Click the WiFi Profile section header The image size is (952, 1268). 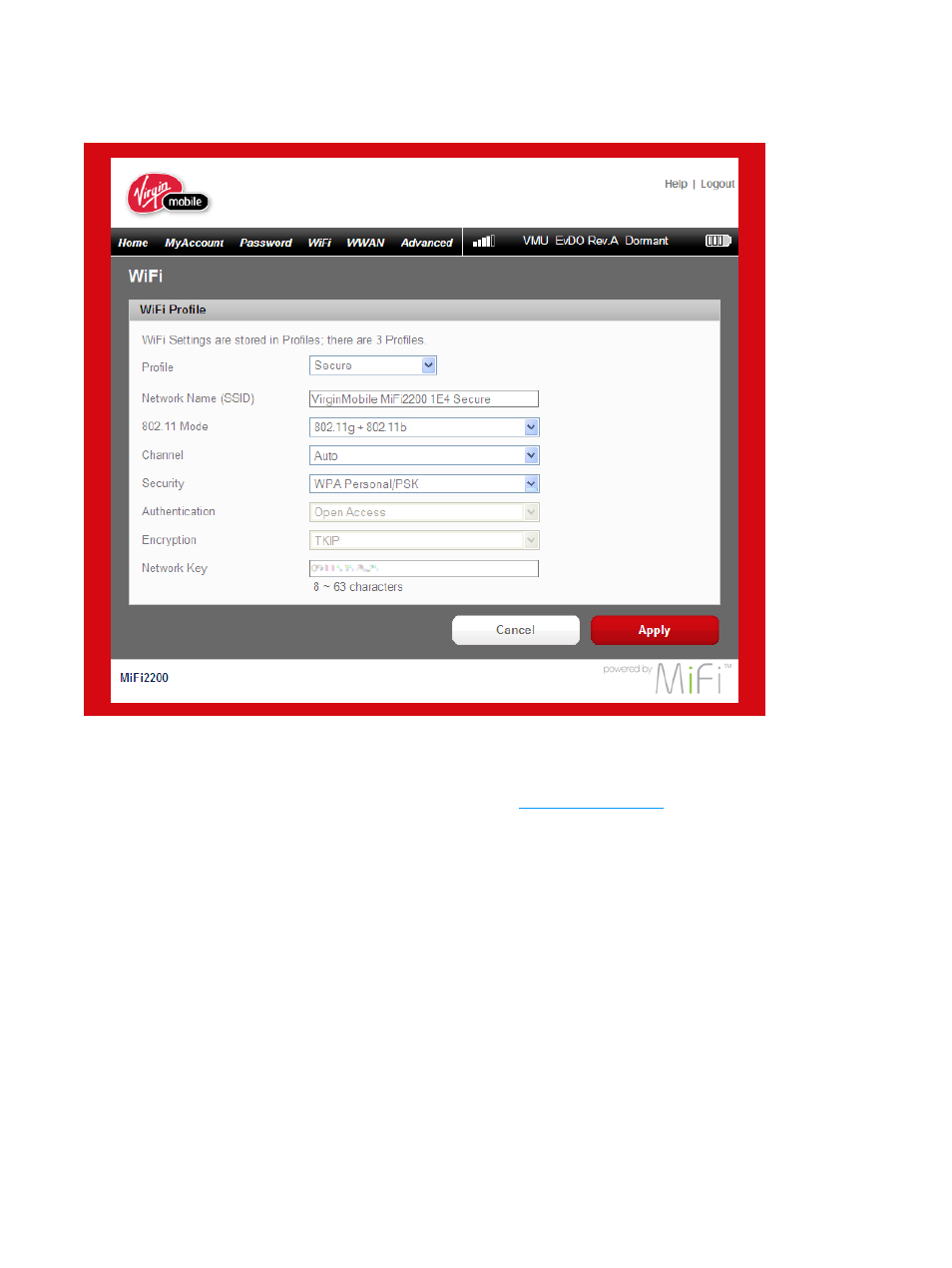[424, 310]
